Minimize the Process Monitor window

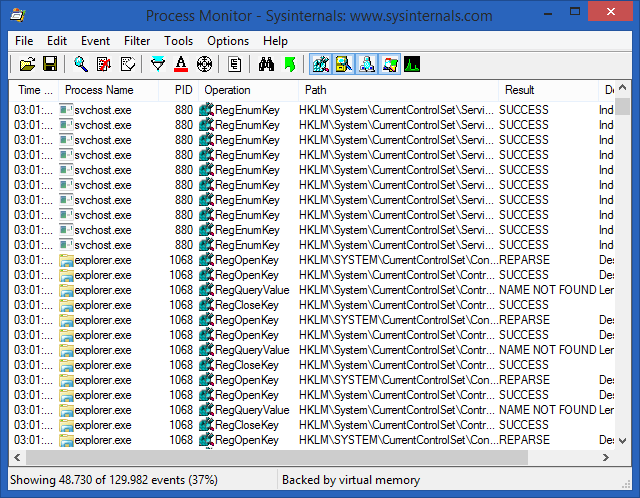click(x=548, y=13)
